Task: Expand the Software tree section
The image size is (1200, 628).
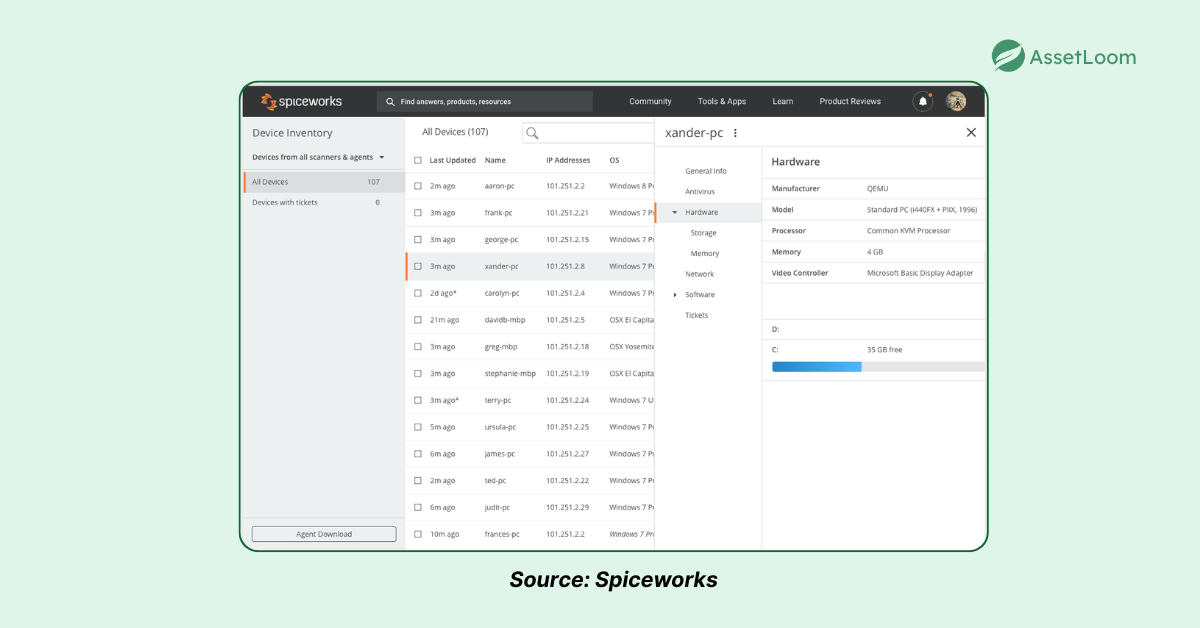Action: coord(677,294)
